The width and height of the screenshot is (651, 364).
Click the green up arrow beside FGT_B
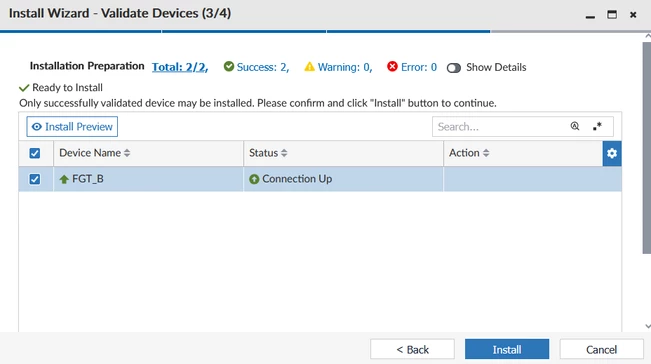point(64,179)
